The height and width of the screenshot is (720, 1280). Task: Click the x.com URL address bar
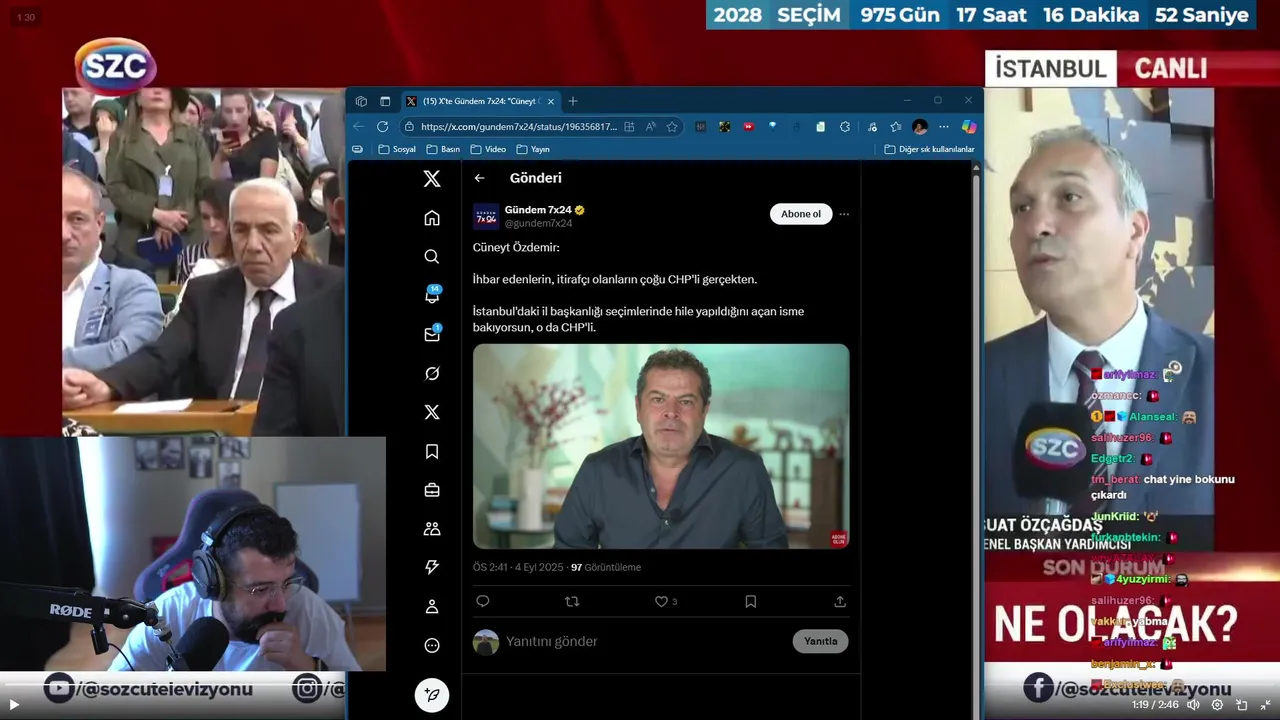coord(519,127)
